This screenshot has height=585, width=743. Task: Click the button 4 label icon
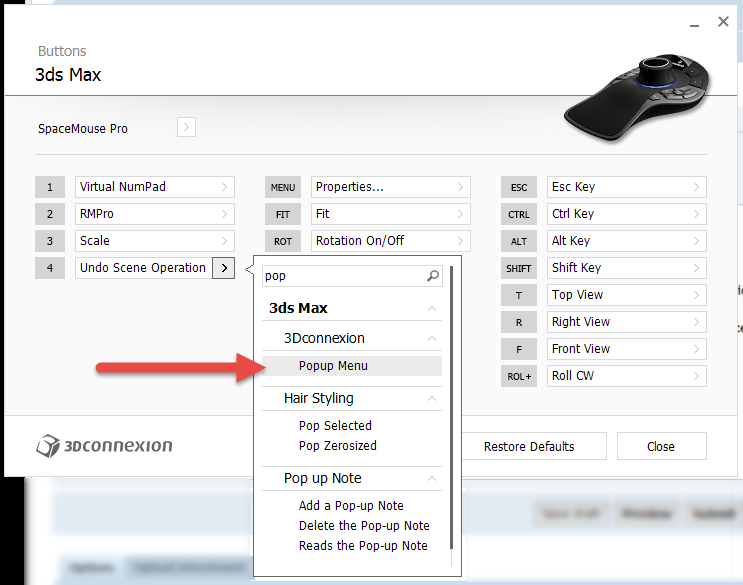(50, 268)
